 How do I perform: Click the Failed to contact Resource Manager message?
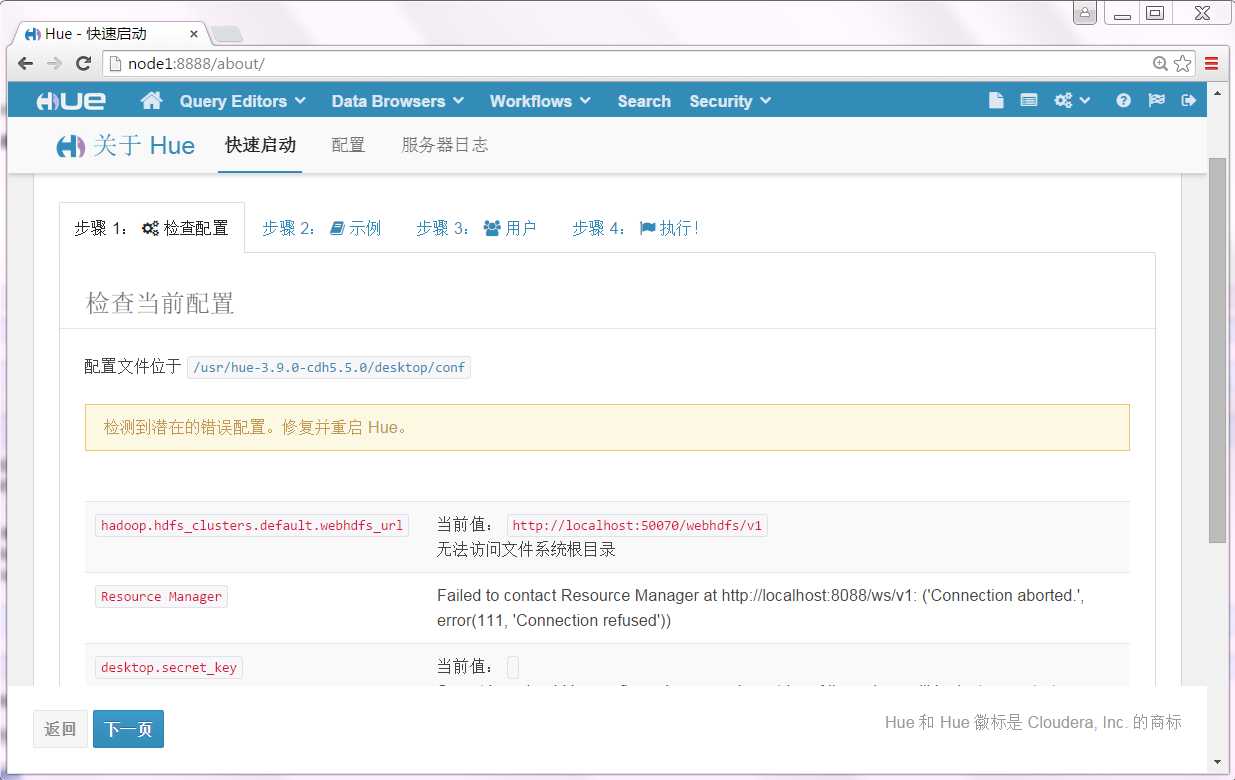pyautogui.click(x=761, y=608)
